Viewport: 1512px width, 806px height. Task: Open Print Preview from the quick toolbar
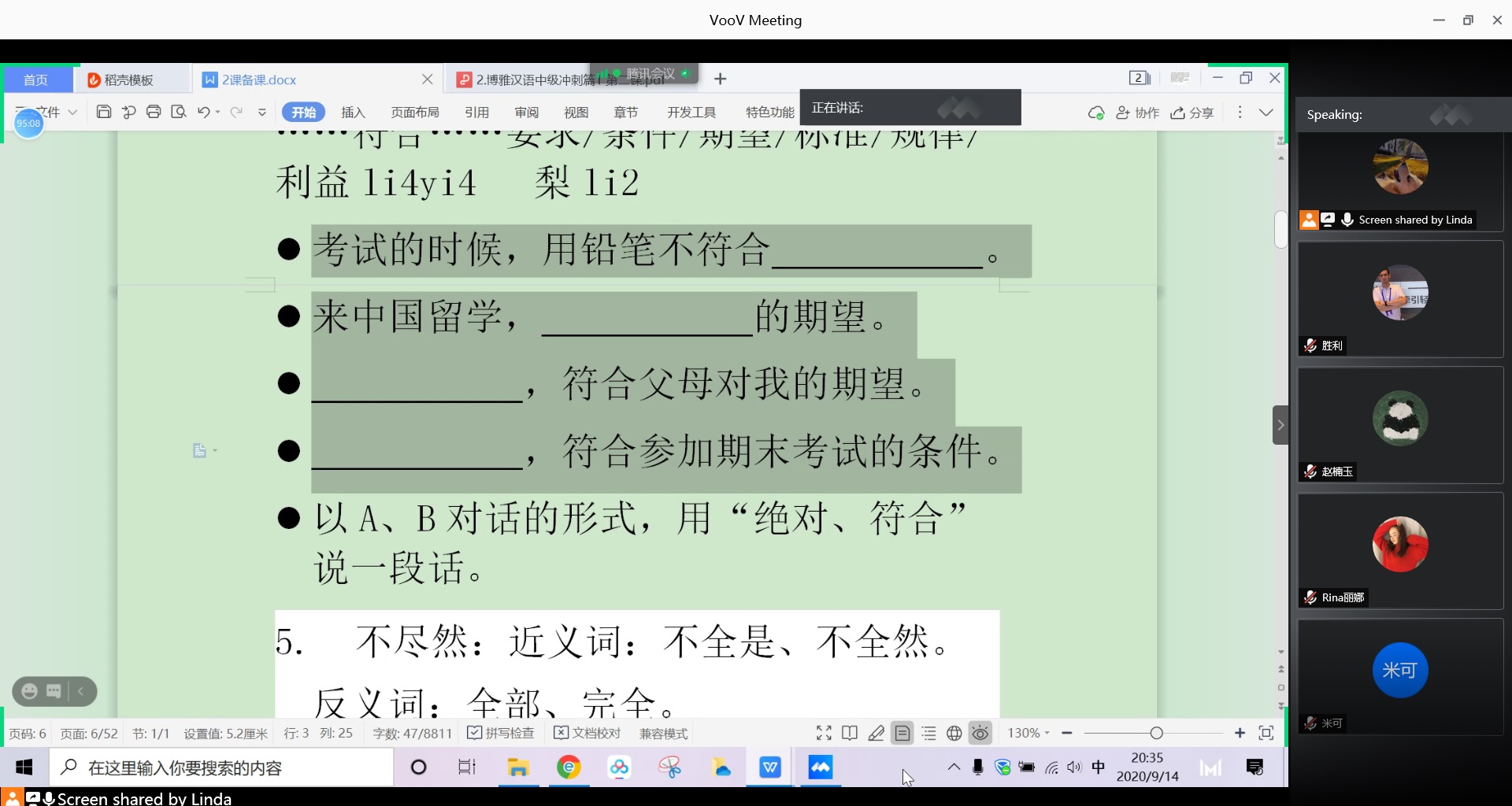(x=179, y=112)
